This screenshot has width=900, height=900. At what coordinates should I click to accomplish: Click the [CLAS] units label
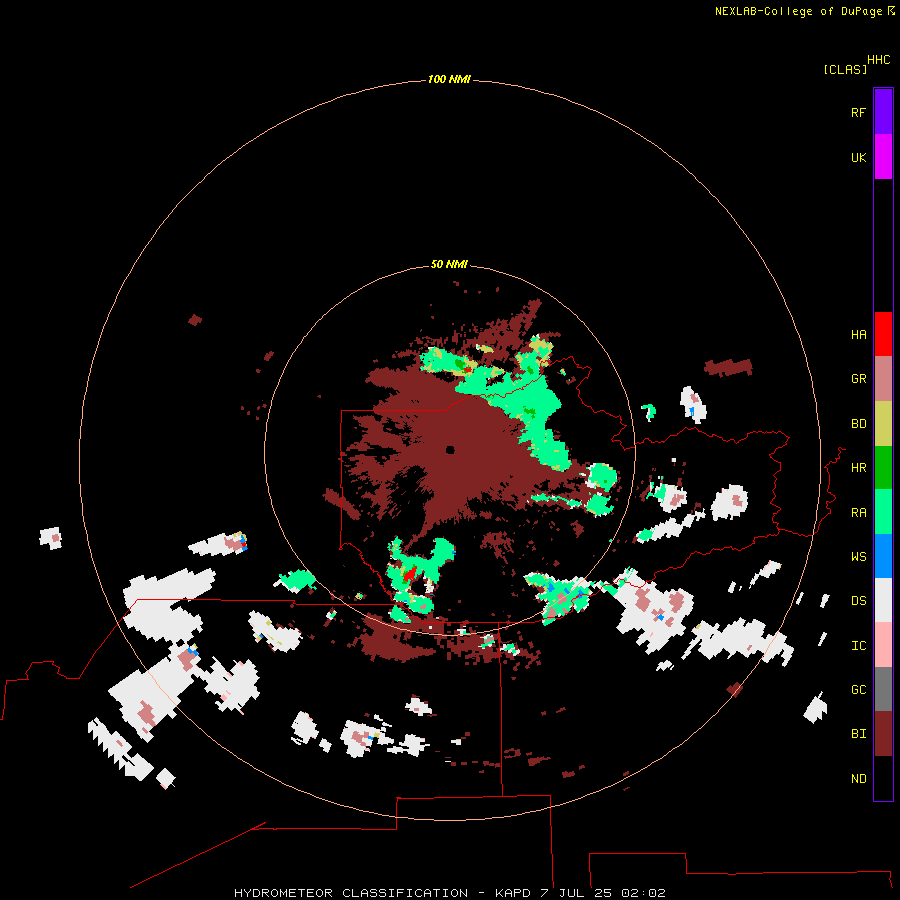click(x=845, y=70)
